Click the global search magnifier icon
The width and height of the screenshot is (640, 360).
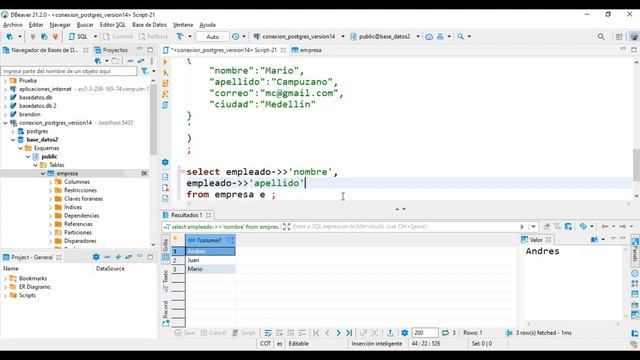click(601, 37)
